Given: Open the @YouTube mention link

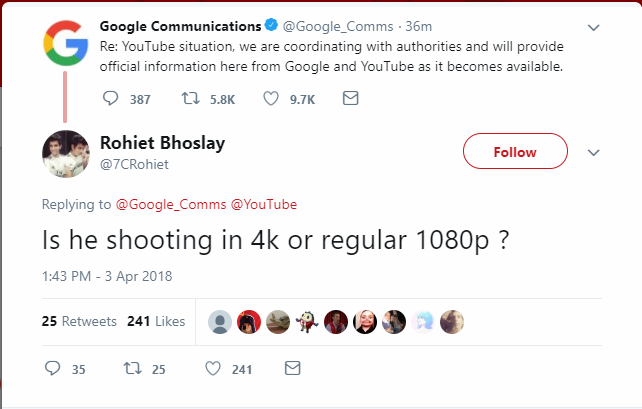Looking at the screenshot, I should point(264,205).
